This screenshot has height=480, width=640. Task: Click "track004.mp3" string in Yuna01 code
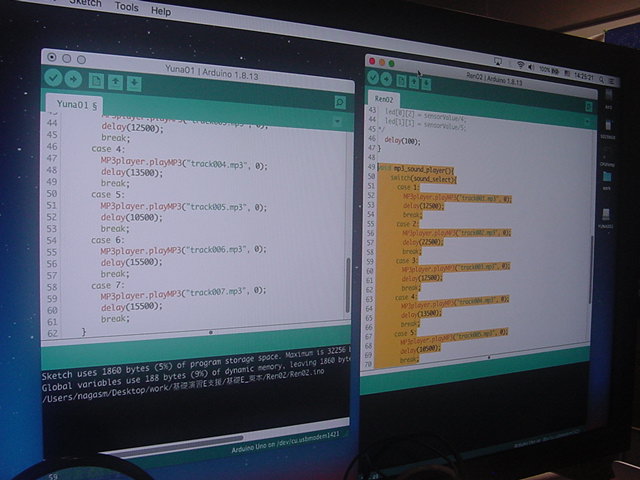[x=216, y=165]
